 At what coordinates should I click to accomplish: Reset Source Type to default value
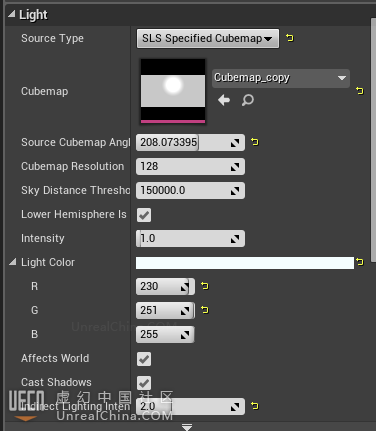point(290,38)
